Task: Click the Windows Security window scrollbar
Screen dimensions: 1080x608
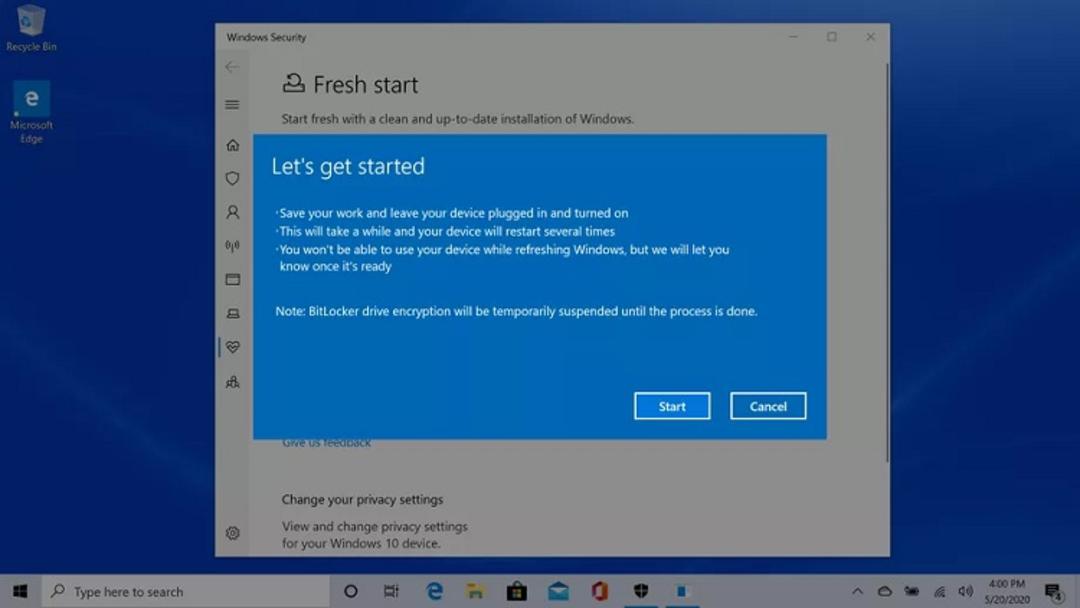Action: [887, 262]
